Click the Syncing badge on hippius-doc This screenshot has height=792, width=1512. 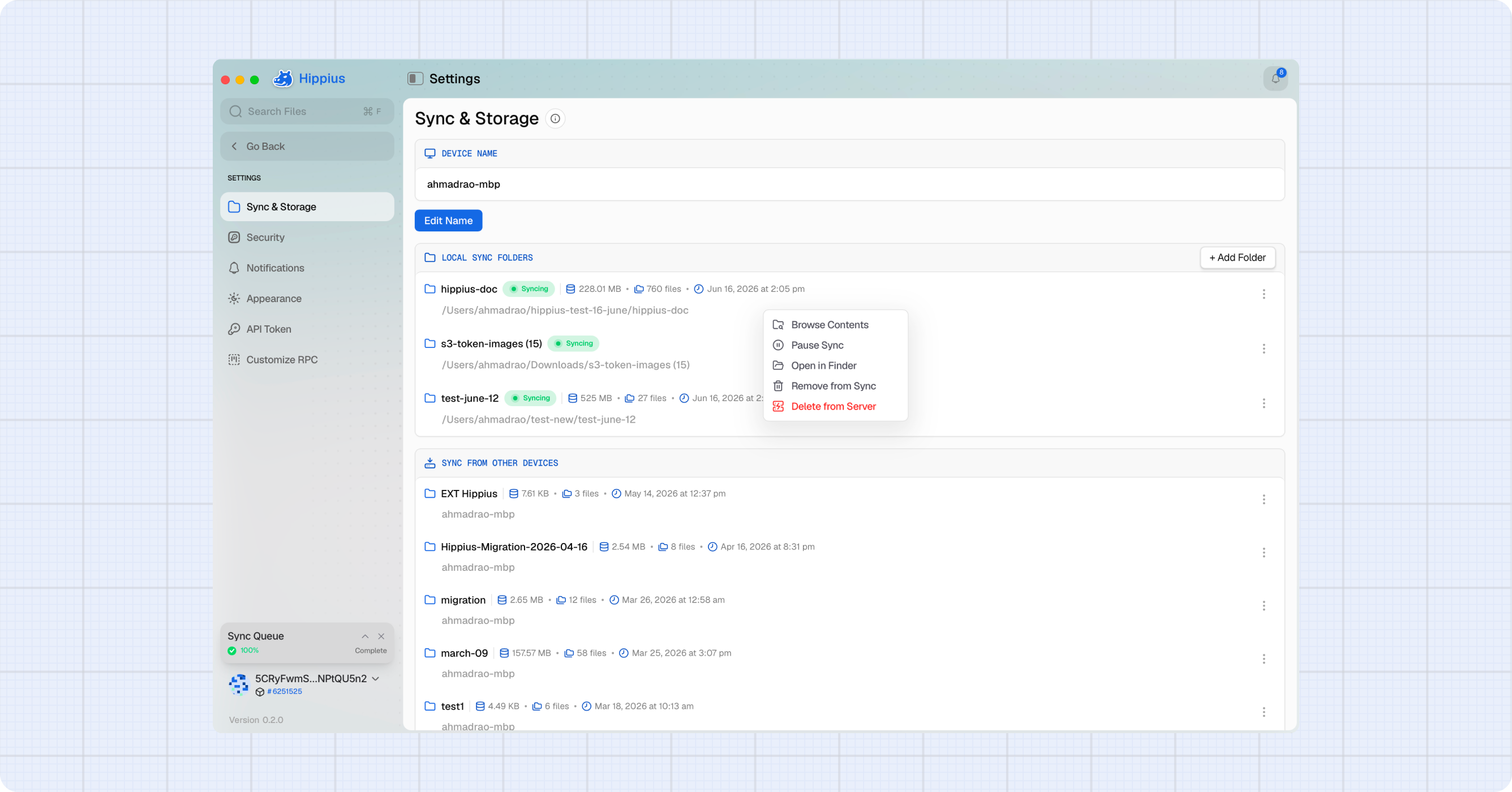pyautogui.click(x=529, y=289)
